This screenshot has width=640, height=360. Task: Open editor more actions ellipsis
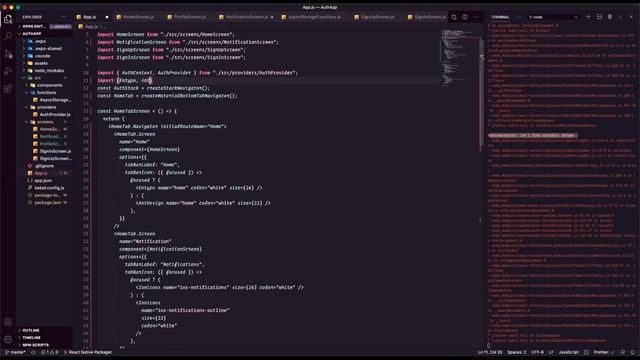[x=476, y=17]
